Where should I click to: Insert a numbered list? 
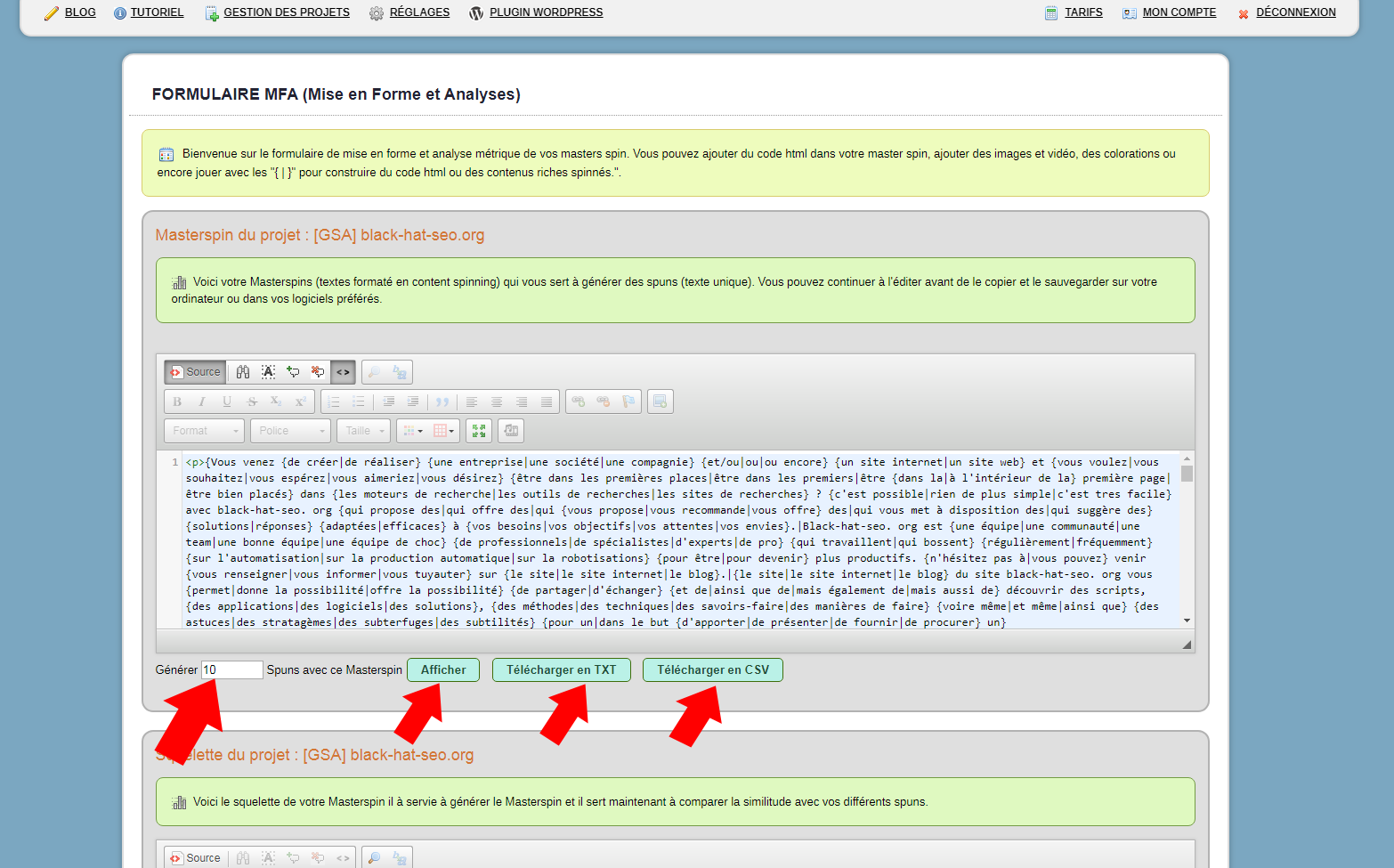334,402
